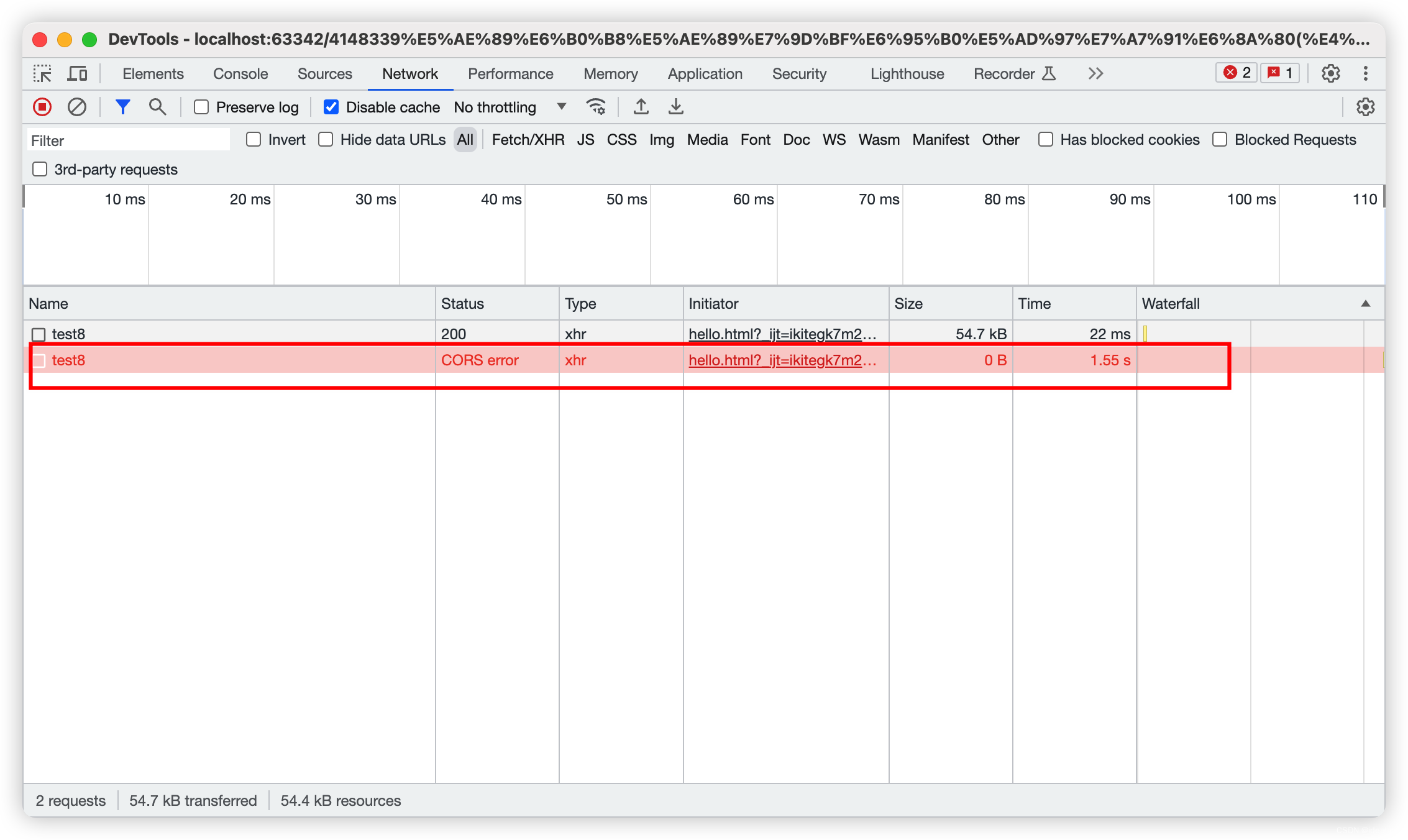The height and width of the screenshot is (840, 1408).
Task: Enable the Invert filter checkbox
Action: 254,139
